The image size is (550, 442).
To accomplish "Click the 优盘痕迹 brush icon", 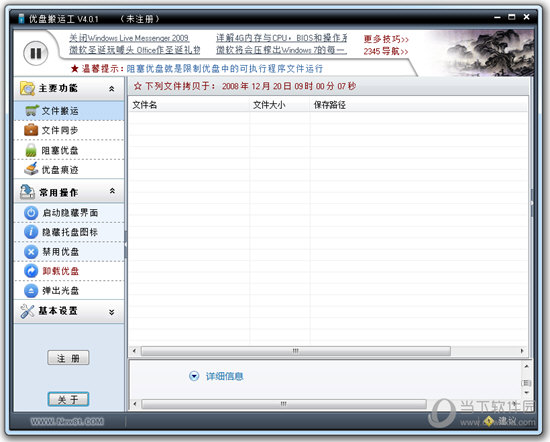I will (x=31, y=169).
